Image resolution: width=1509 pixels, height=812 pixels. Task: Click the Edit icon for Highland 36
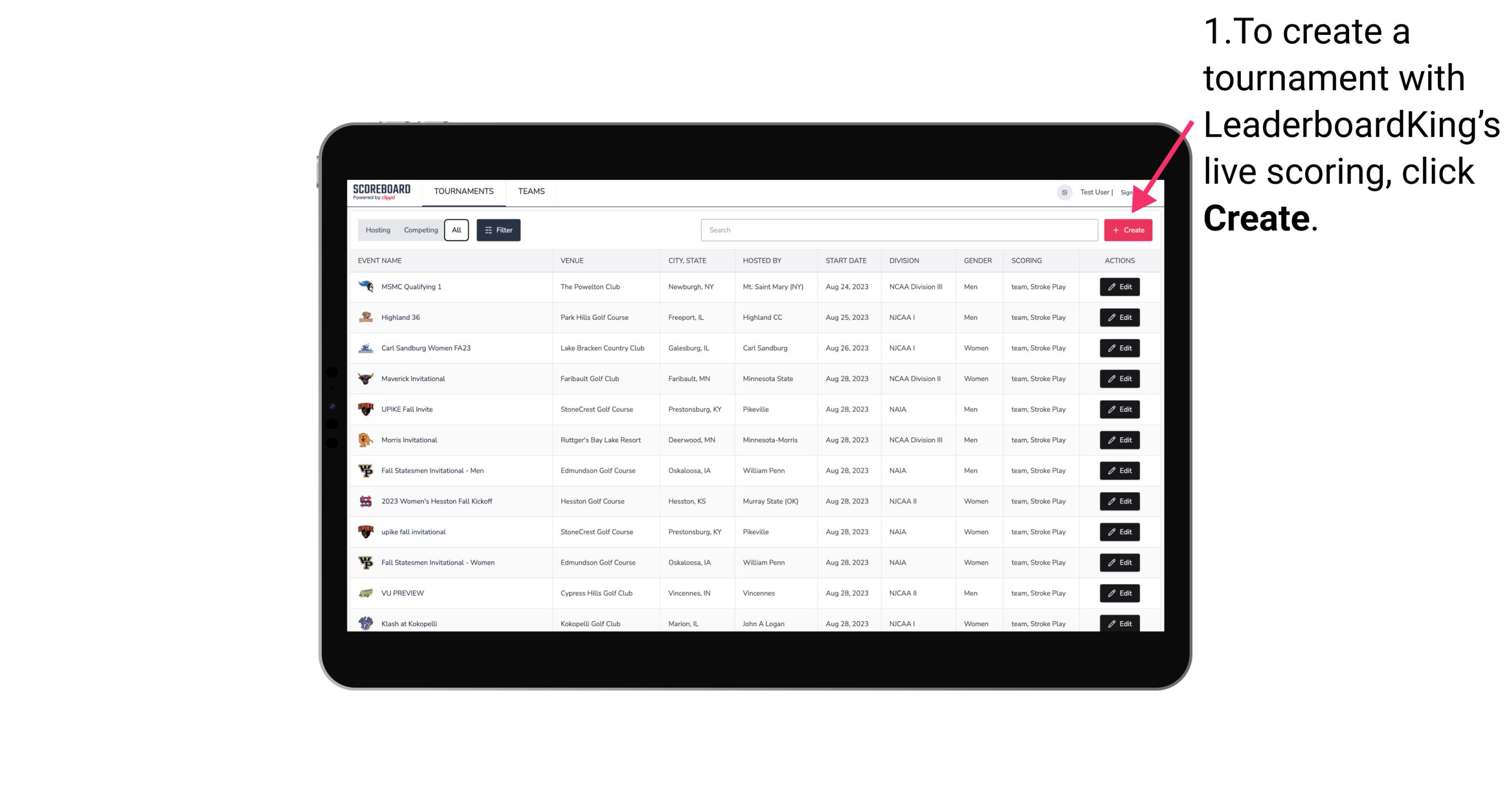1119,317
